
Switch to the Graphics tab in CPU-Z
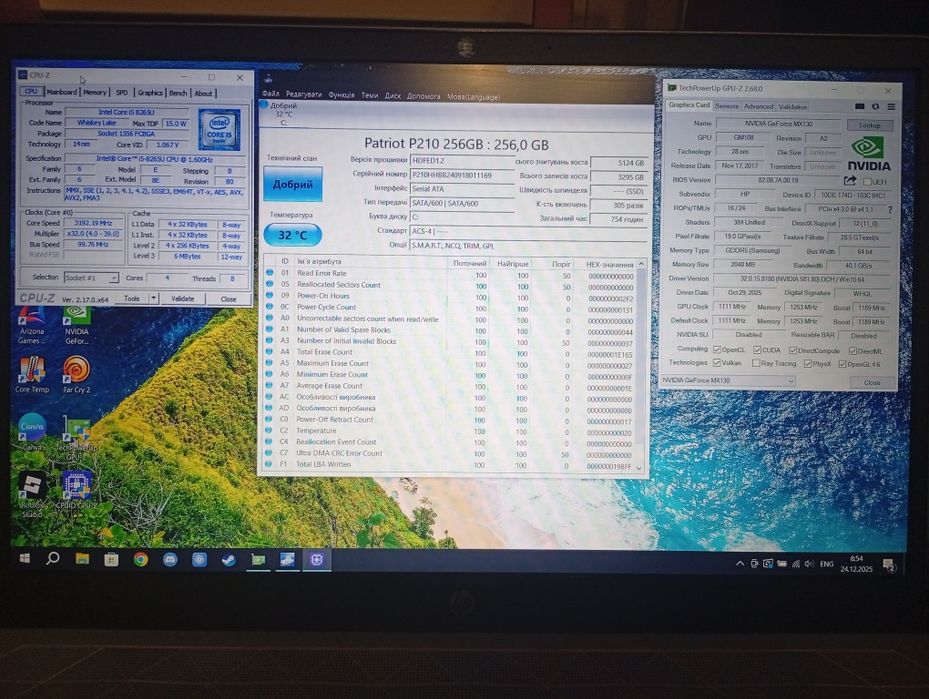click(x=150, y=93)
